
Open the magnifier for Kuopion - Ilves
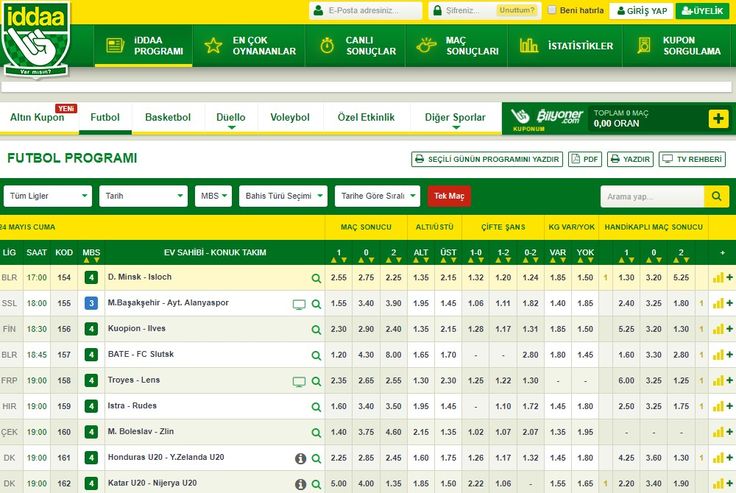pyautogui.click(x=316, y=330)
